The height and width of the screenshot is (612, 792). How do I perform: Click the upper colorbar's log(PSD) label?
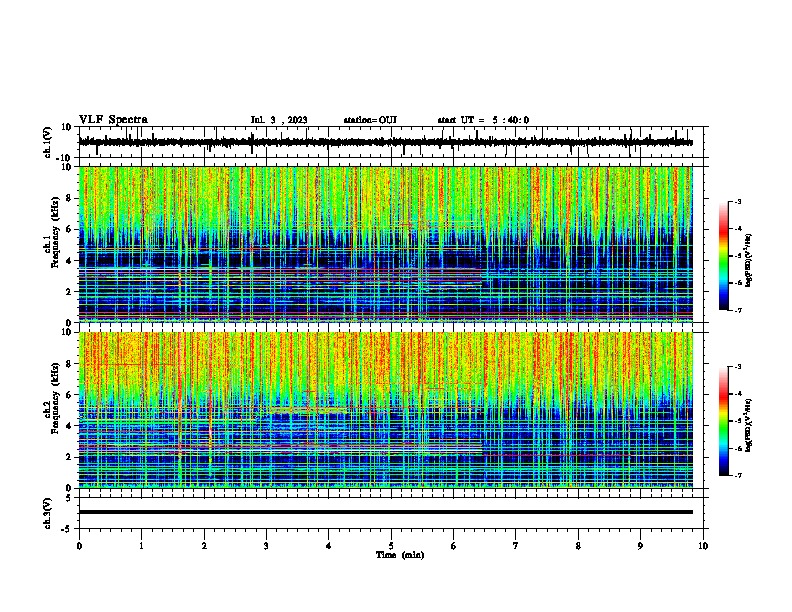[749, 260]
